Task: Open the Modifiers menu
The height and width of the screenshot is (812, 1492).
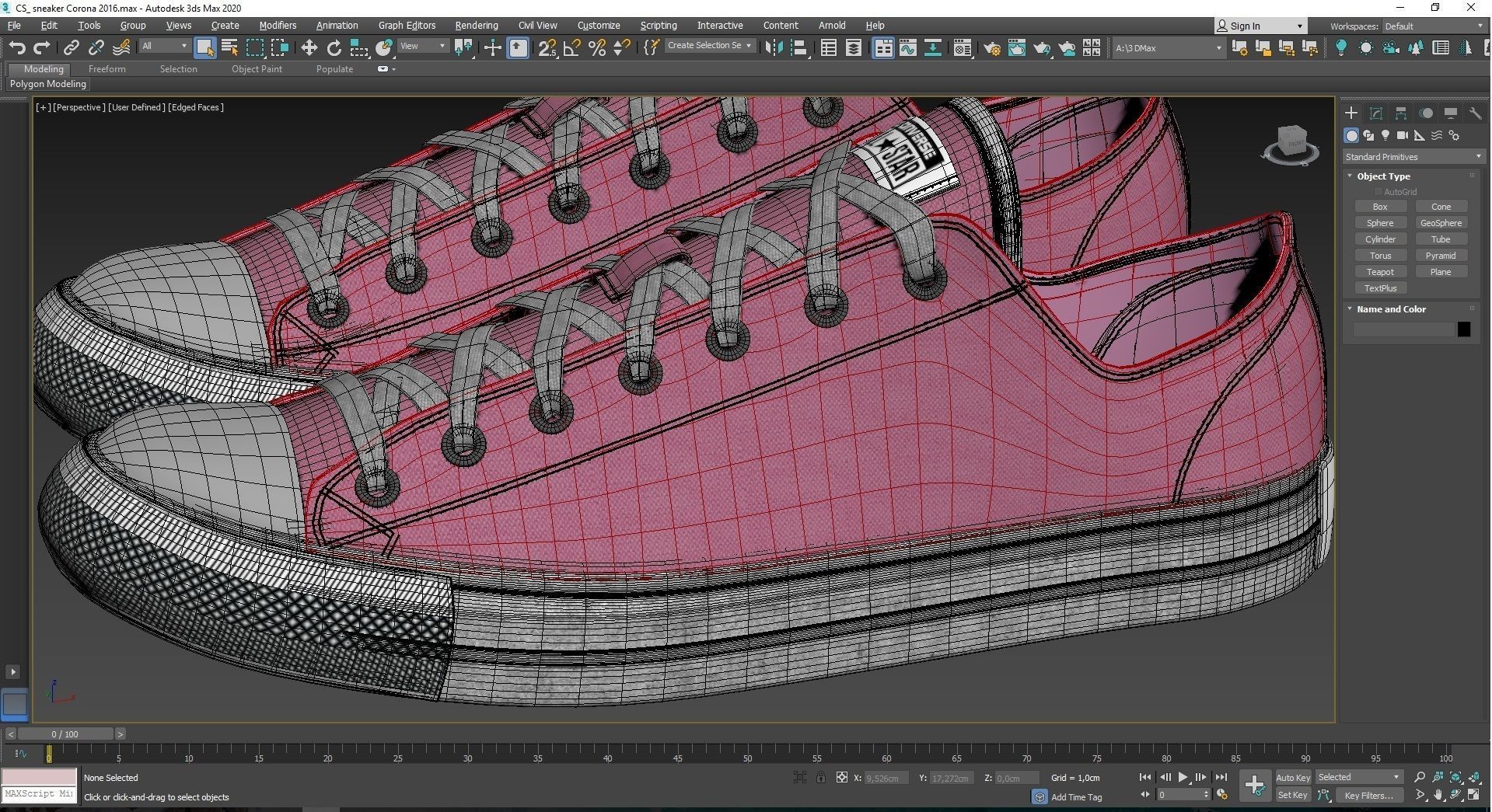Action: (278, 26)
